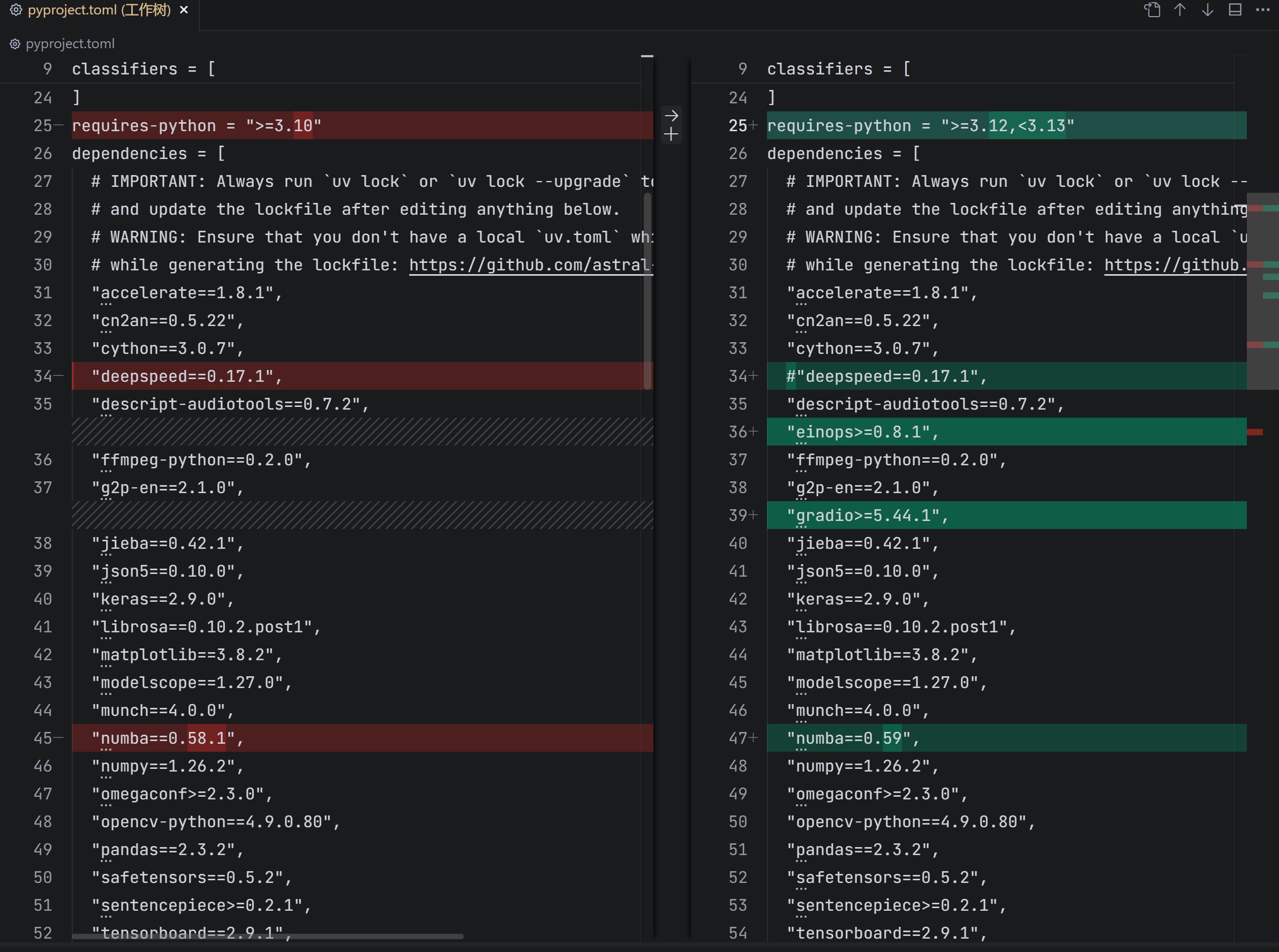Screen dimensions: 1279x952
Task: Click sticky header 'classifiers = [' in left pane
Action: click(x=144, y=69)
